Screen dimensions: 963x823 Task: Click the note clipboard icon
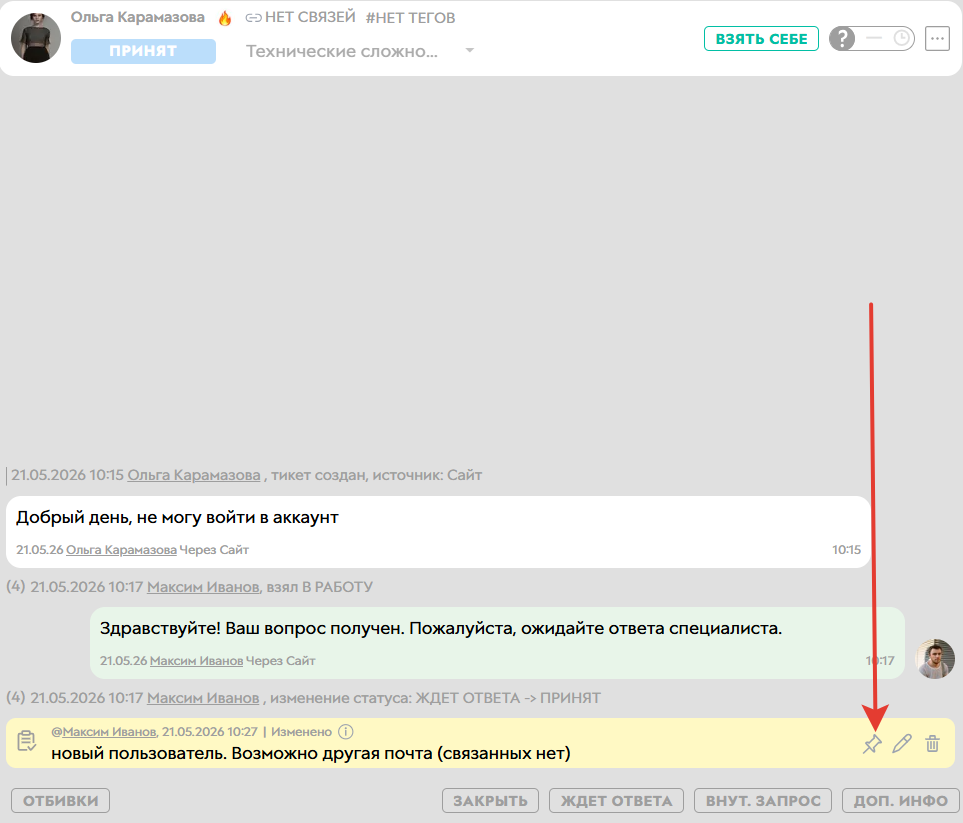pos(26,741)
